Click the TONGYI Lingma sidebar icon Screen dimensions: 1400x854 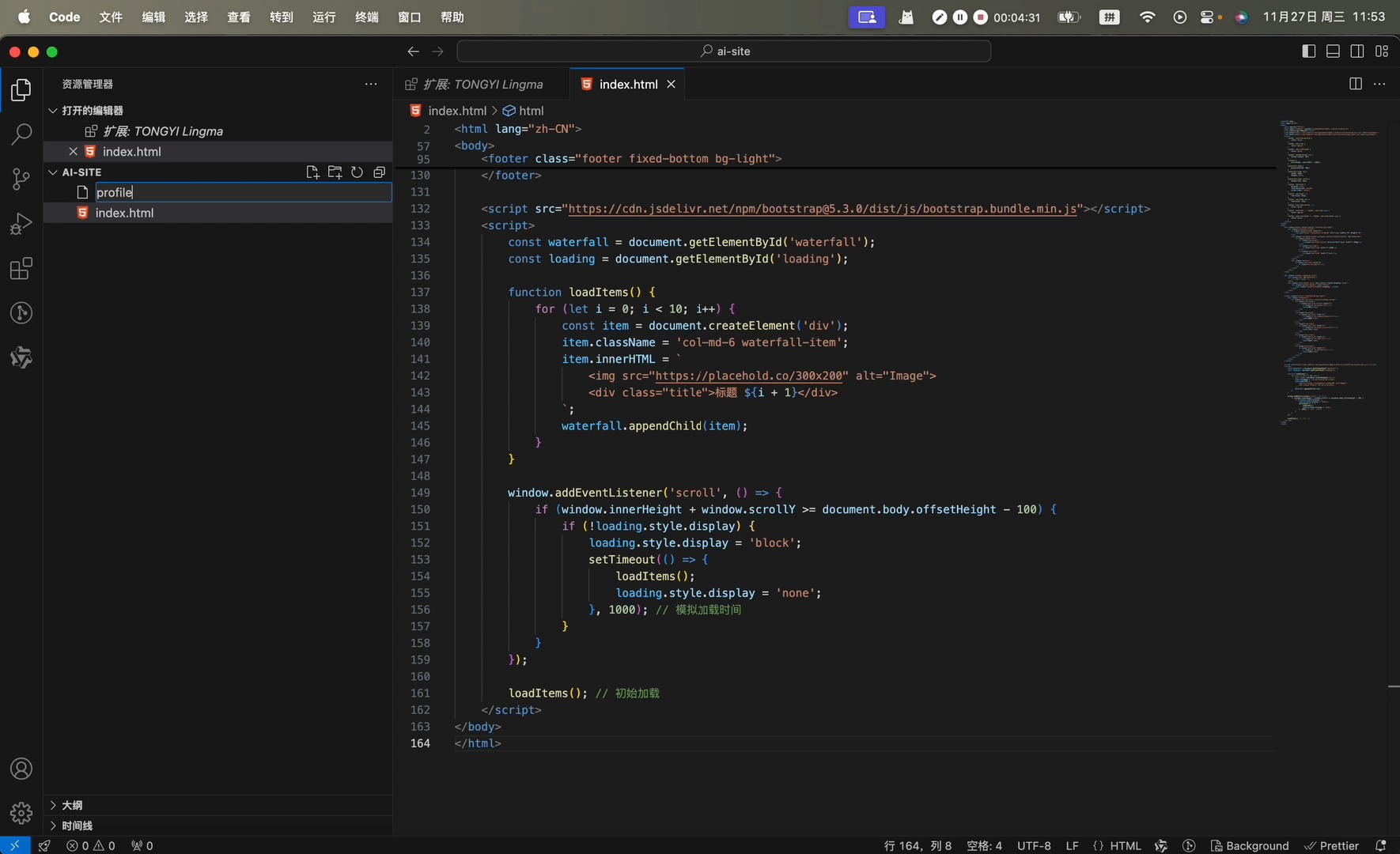[x=21, y=358]
